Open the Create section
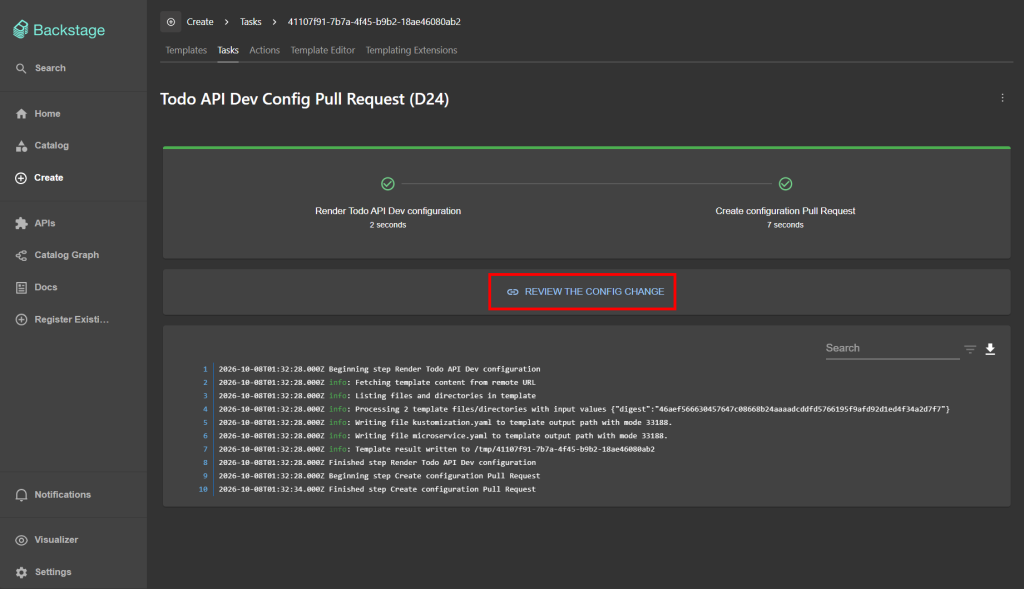Screen dimensions: 1024x589 point(39,178)
